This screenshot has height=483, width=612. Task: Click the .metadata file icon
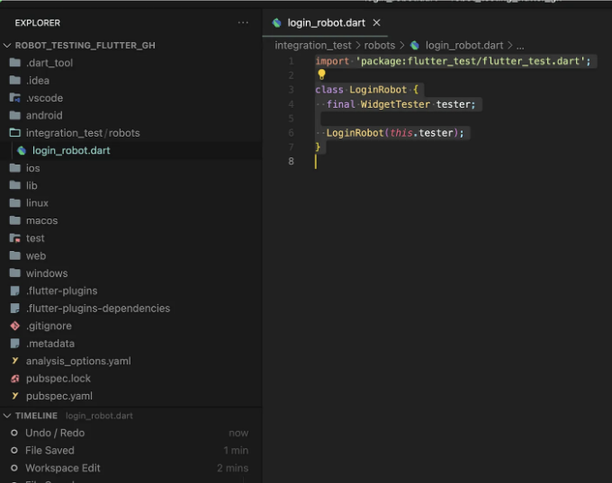coord(15,343)
